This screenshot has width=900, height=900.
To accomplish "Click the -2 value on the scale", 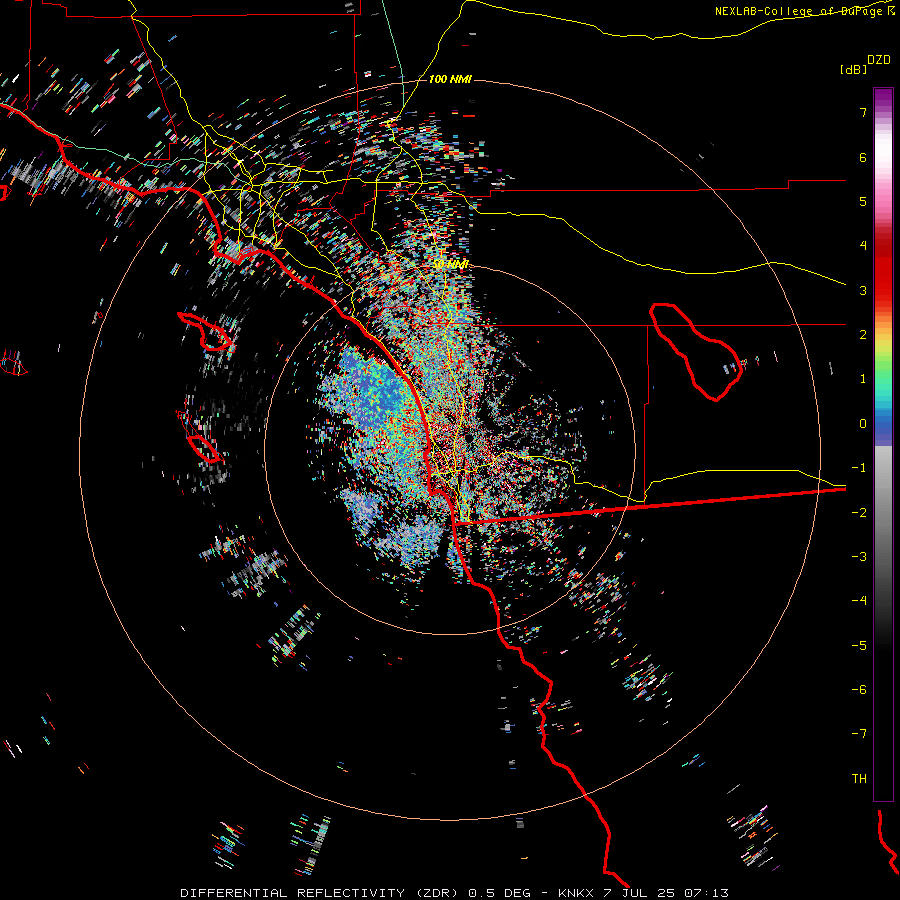I will [x=859, y=513].
